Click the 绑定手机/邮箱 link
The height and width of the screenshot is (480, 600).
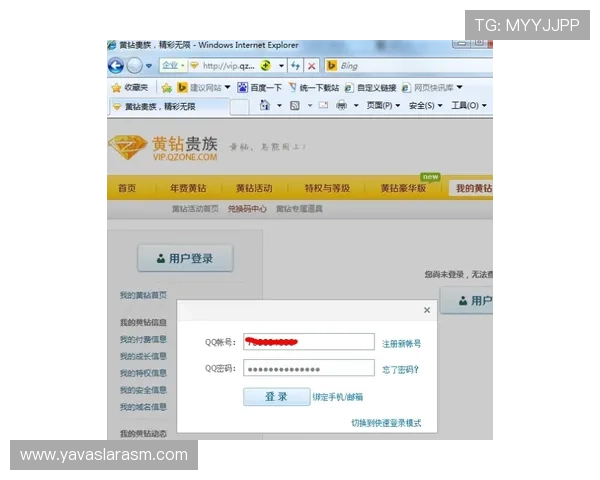point(338,397)
